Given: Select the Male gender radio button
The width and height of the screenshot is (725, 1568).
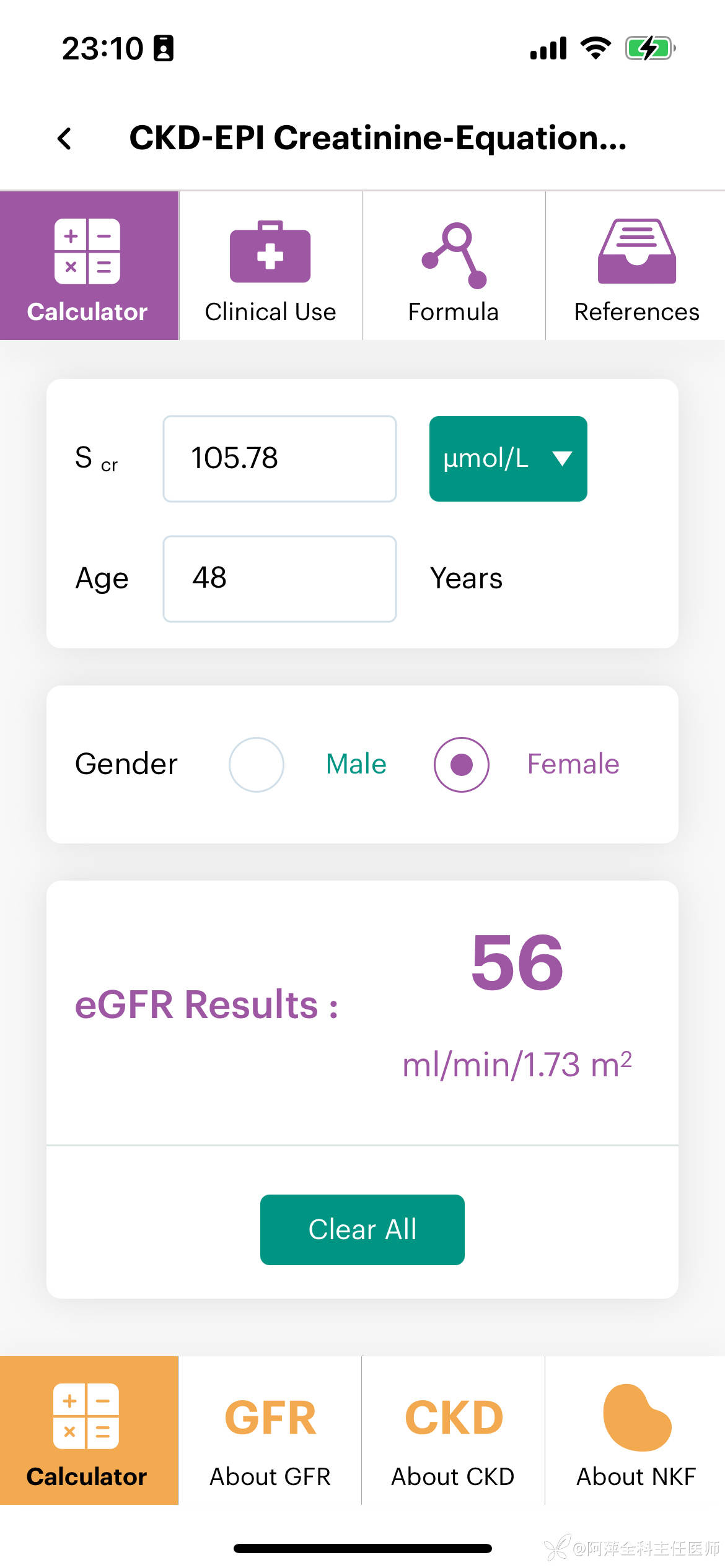Looking at the screenshot, I should coord(257,764).
